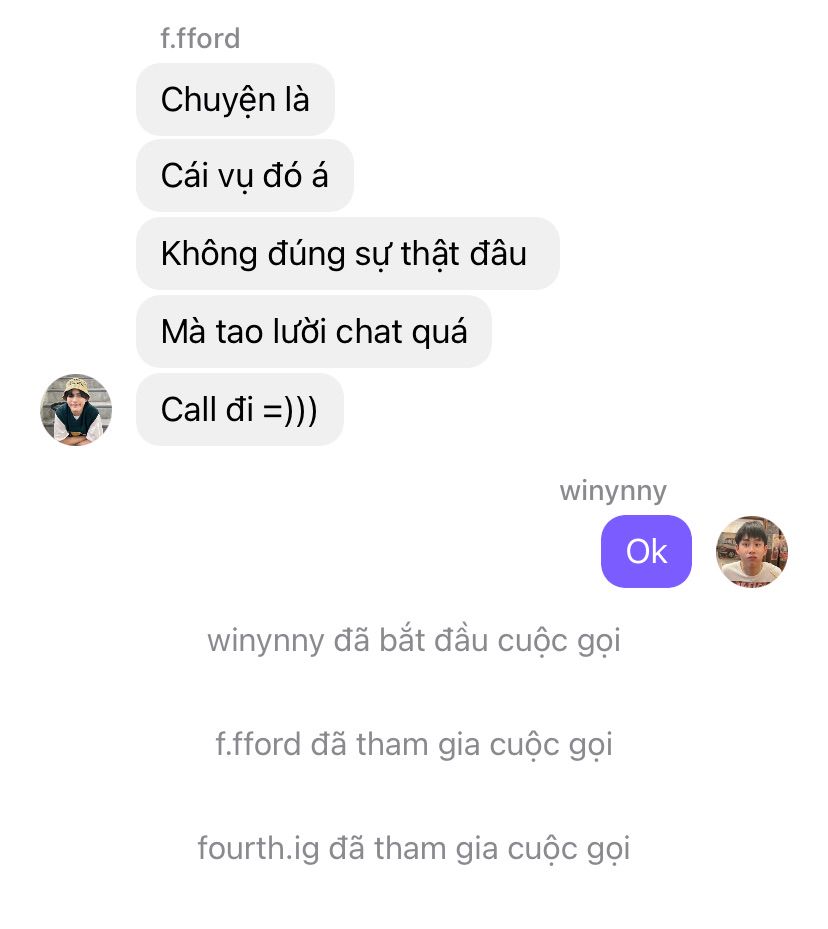
Task: Click the '=)))' emoticon in Call message
Action: (290, 410)
